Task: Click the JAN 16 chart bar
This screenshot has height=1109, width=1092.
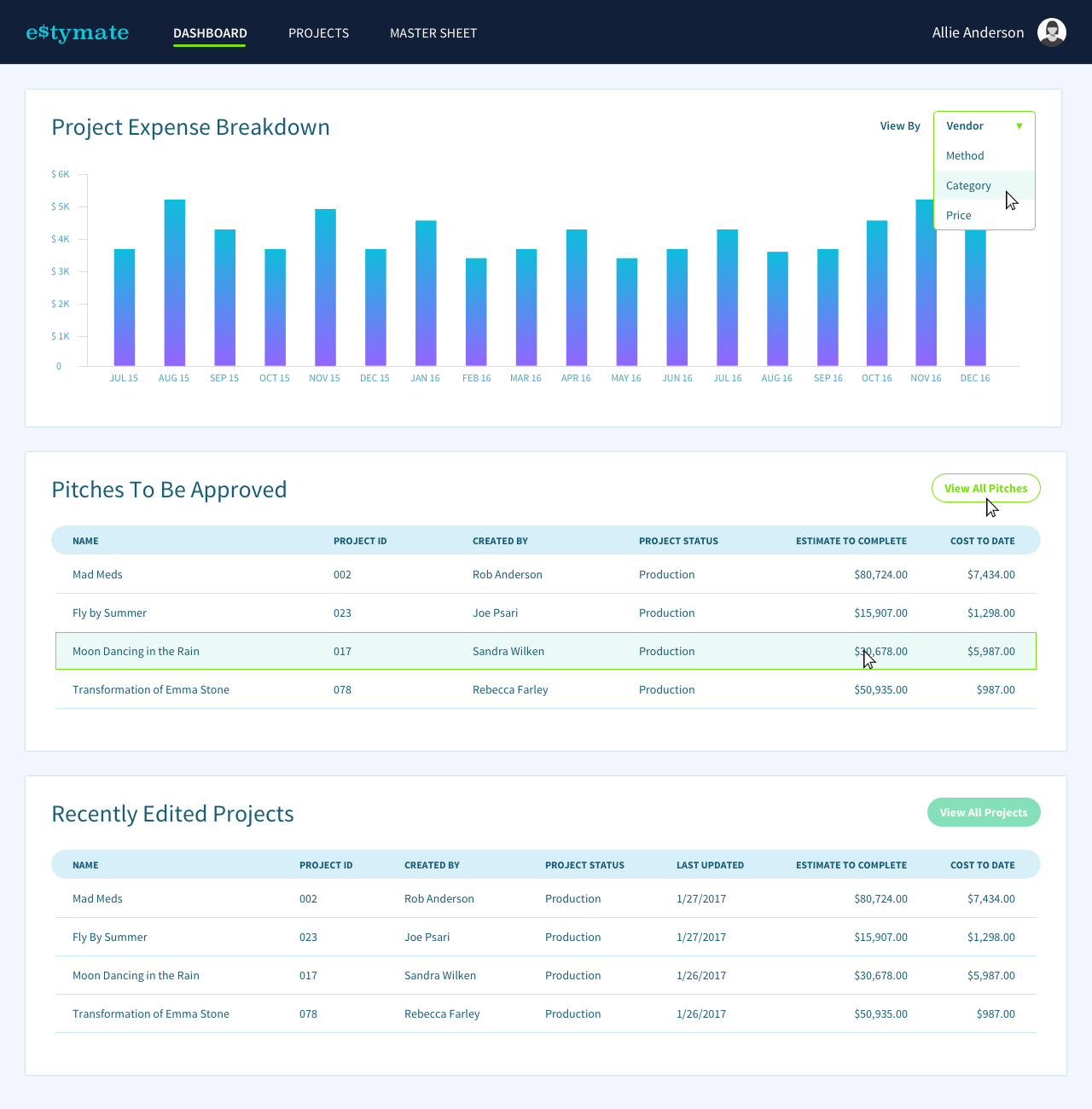Action: point(426,293)
